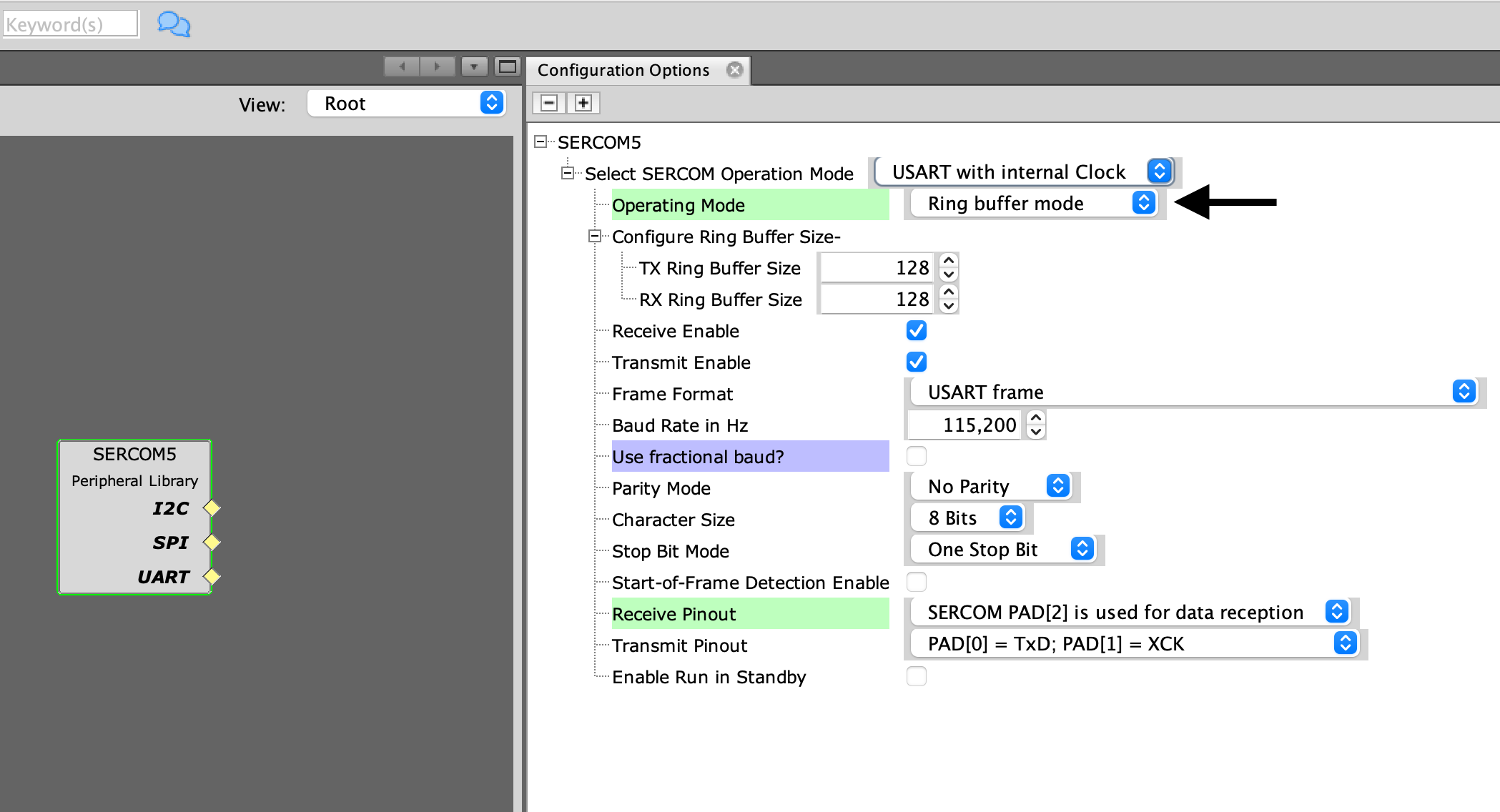Select the Configuration Options tab
Image resolution: width=1500 pixels, height=812 pixels.
click(x=623, y=70)
